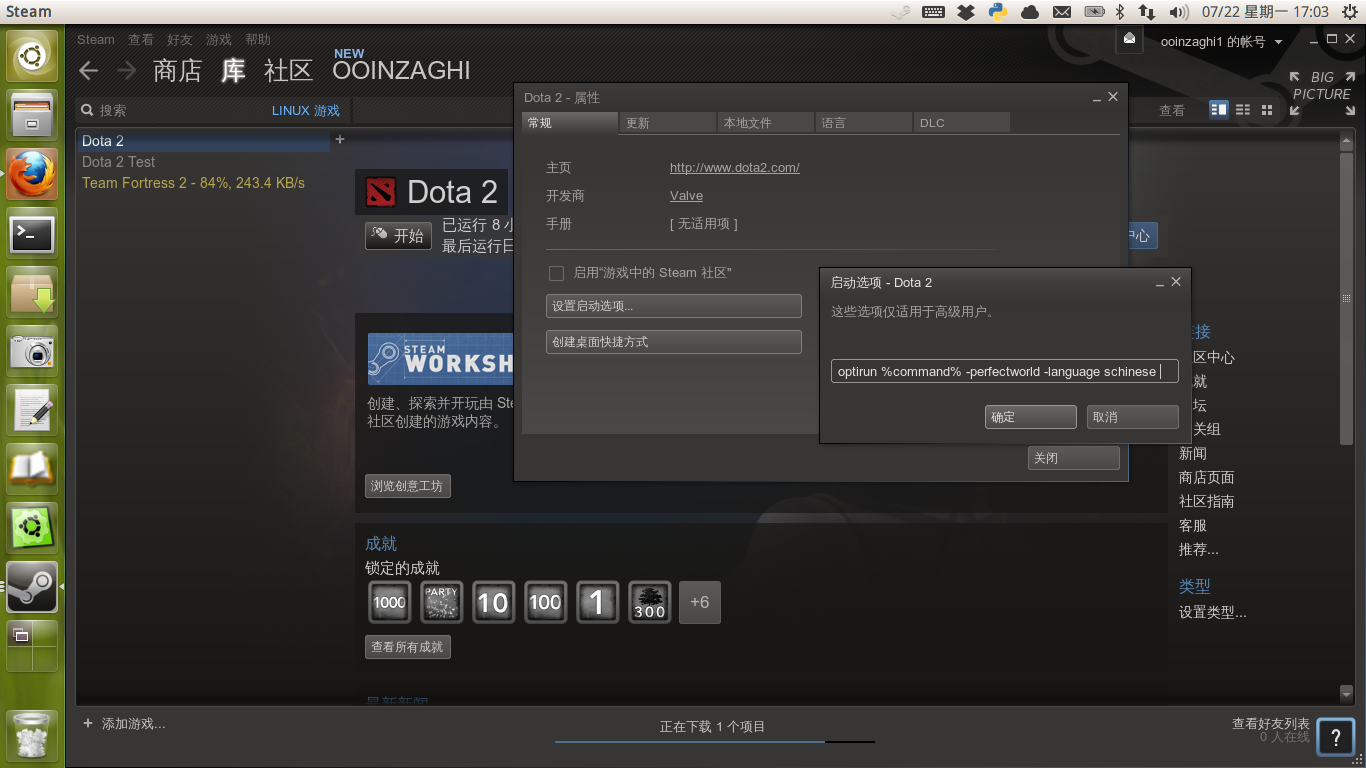1366x768 pixels.
Task: Switch to the 语言 tab
Action: (863, 123)
